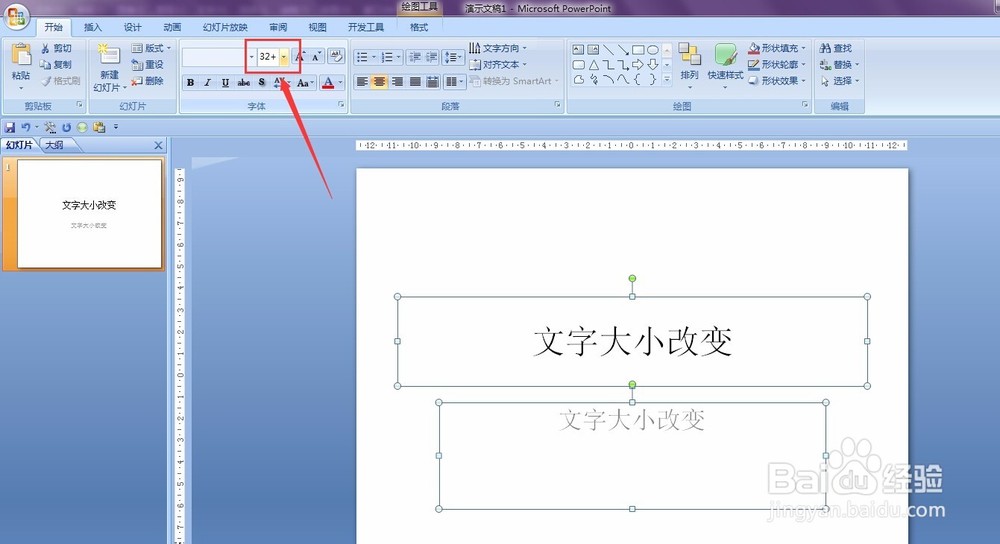This screenshot has width=1000, height=544.
Task: Select the Left Brace shape
Action: click(x=638, y=80)
